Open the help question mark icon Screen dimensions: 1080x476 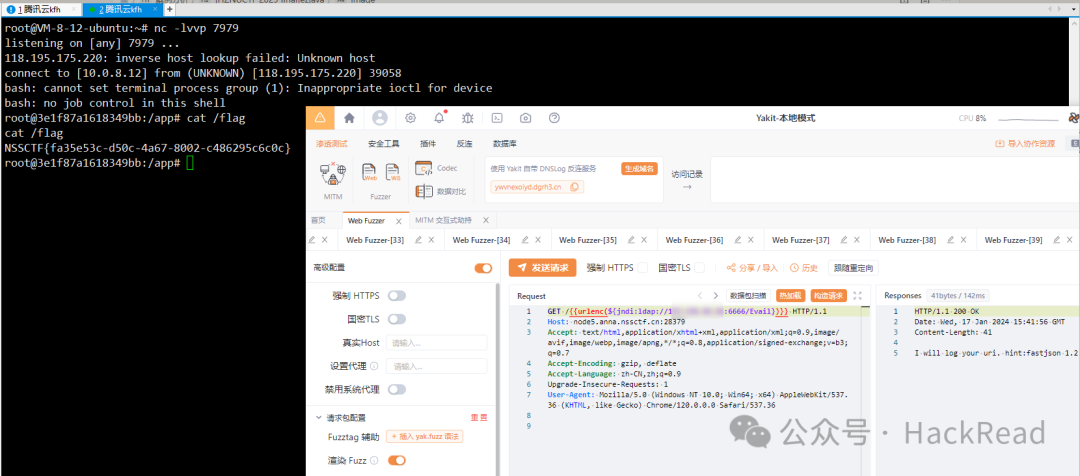(554, 118)
